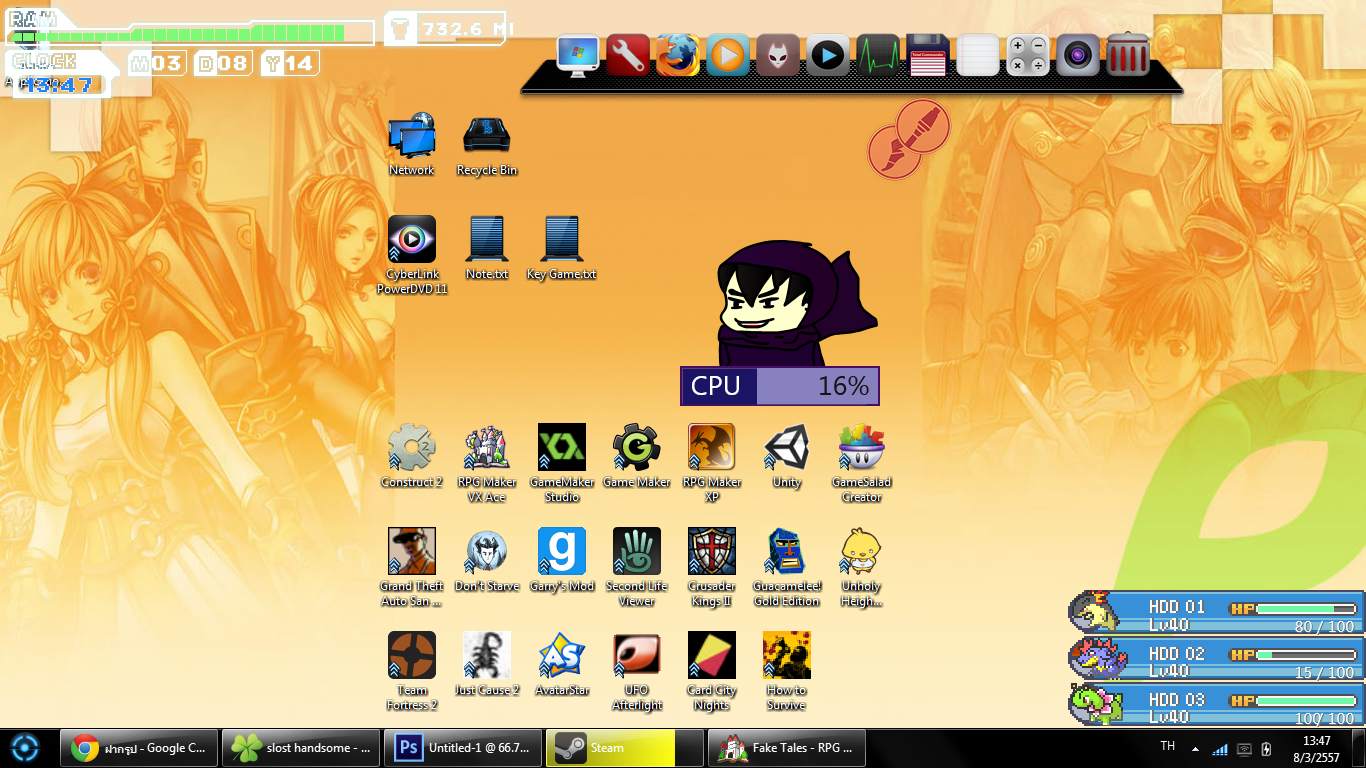Open the green pulse monitor dock icon
The width and height of the screenshot is (1366, 768).
tap(878, 55)
